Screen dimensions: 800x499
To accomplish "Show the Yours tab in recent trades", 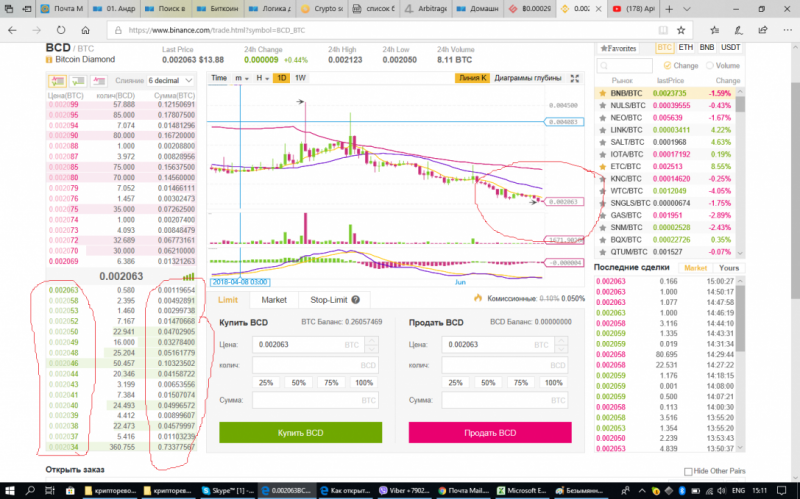I will (x=729, y=268).
